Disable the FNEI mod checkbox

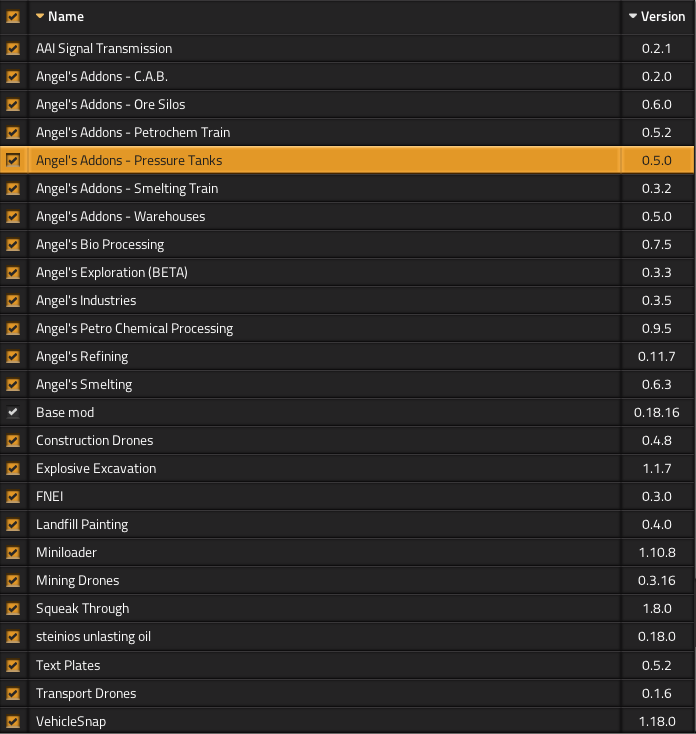coord(13,496)
